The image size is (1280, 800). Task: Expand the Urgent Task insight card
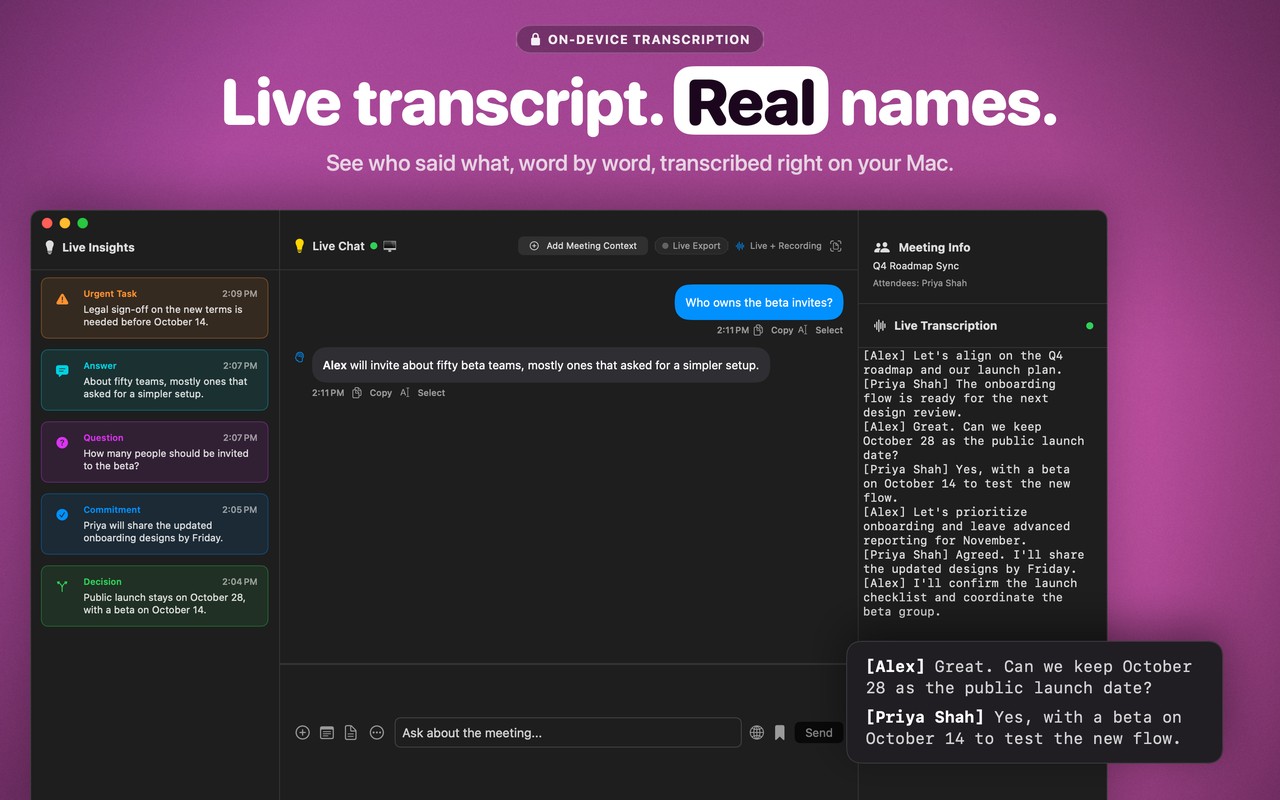click(x=155, y=308)
